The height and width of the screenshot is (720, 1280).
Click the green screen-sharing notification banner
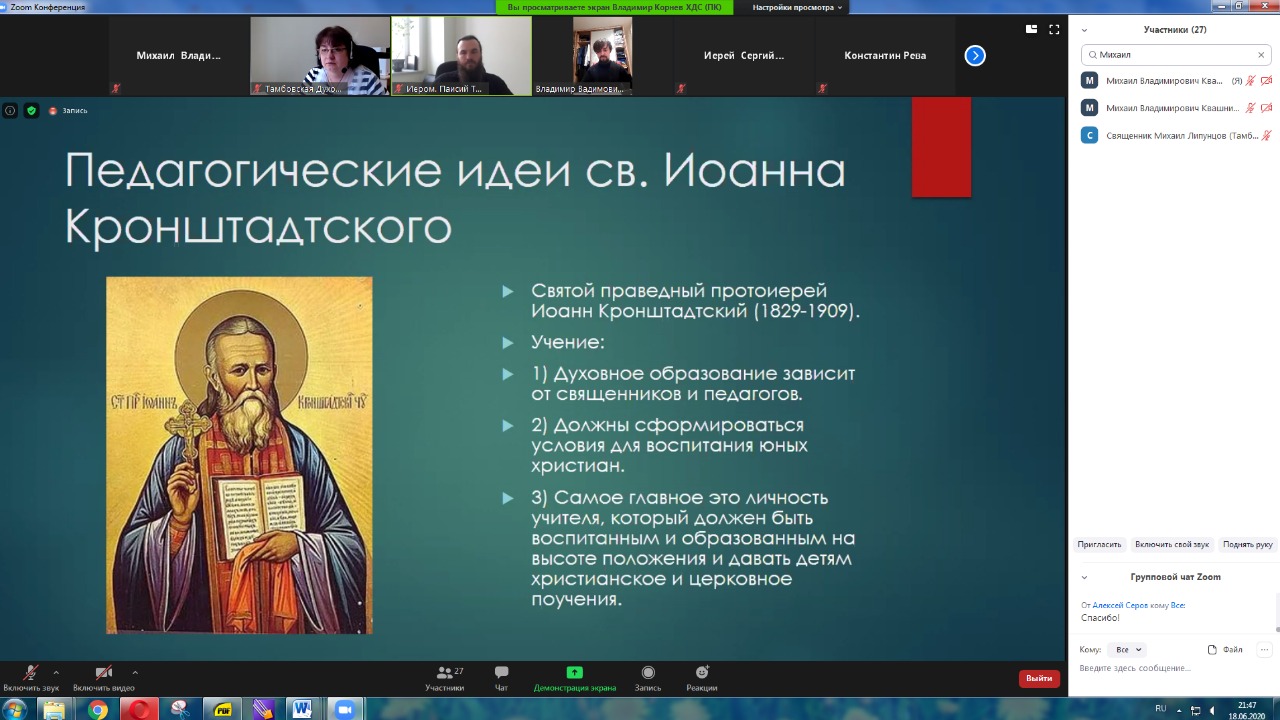pyautogui.click(x=614, y=7)
